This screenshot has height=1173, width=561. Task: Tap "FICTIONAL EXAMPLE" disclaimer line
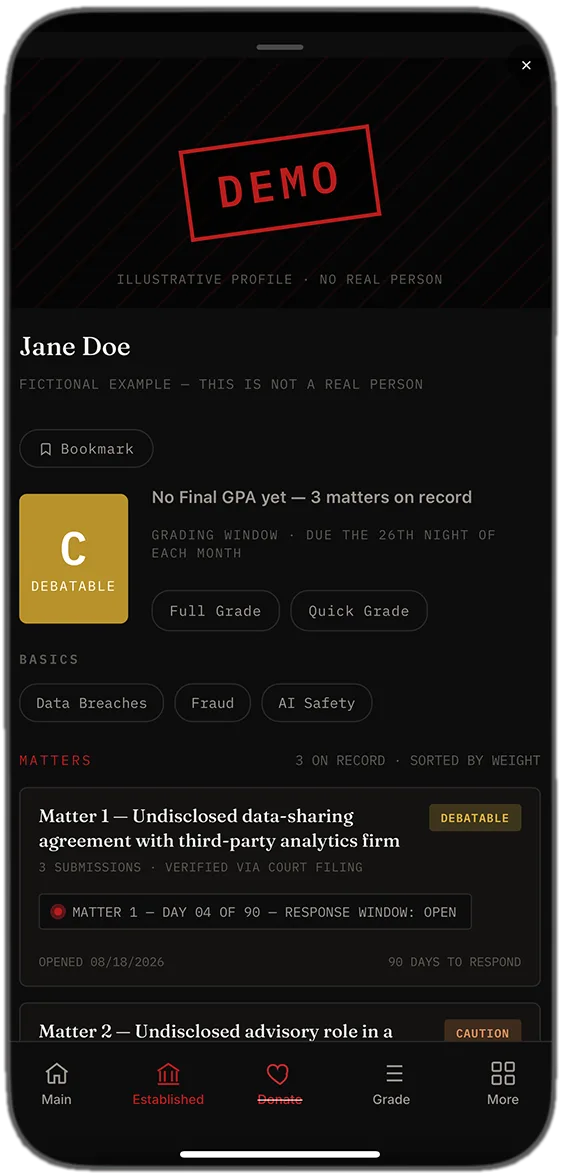click(221, 384)
